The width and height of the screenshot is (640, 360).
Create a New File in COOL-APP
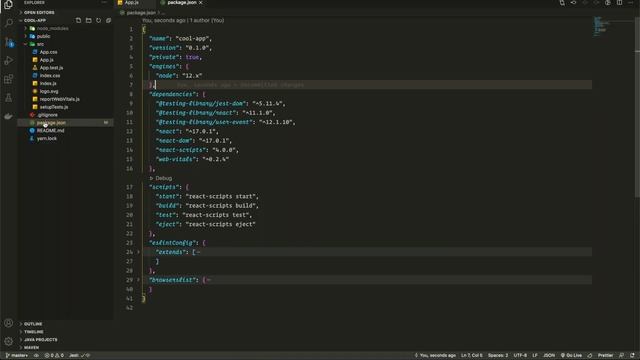pos(78,20)
